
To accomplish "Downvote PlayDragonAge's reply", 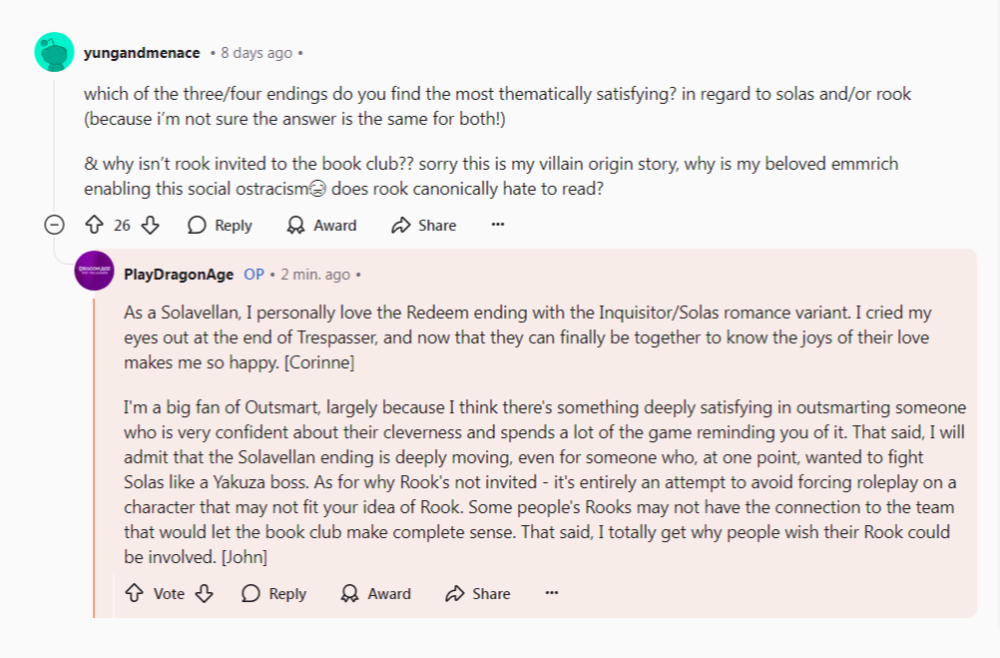I will tap(205, 593).
